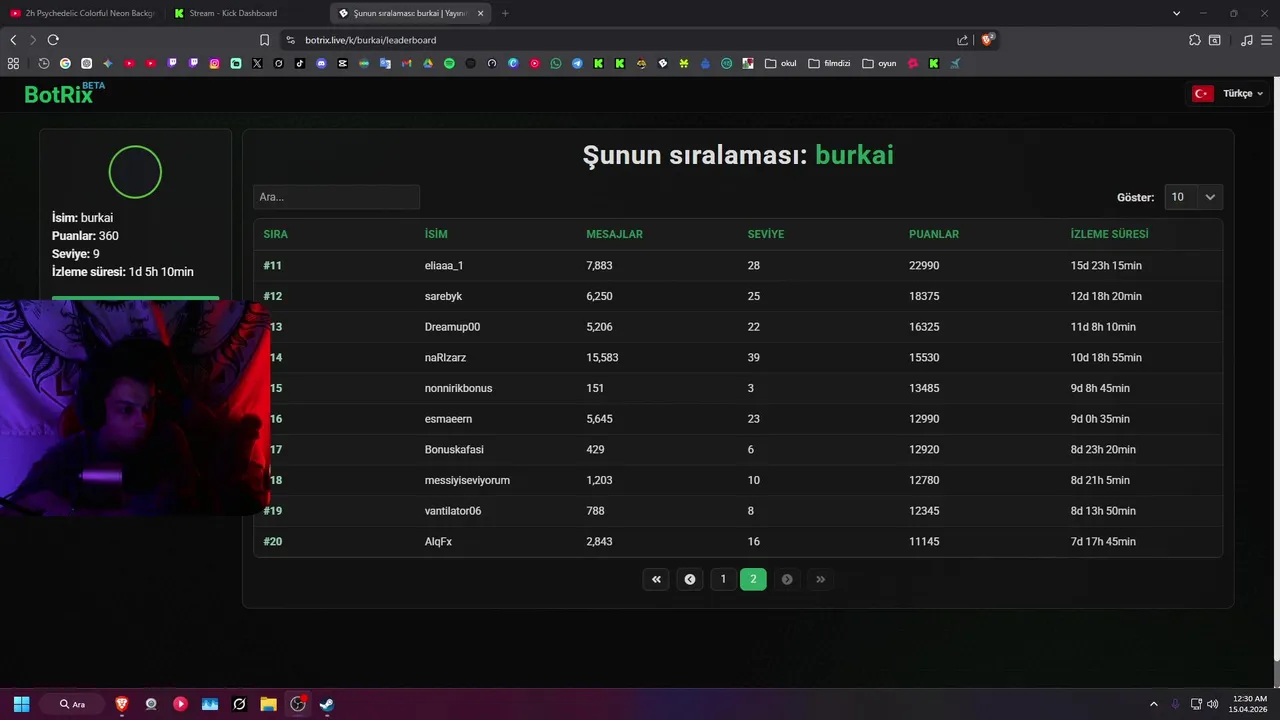The width and height of the screenshot is (1280, 720).
Task: Open the browser extensions puzzle icon
Action: [1195, 40]
